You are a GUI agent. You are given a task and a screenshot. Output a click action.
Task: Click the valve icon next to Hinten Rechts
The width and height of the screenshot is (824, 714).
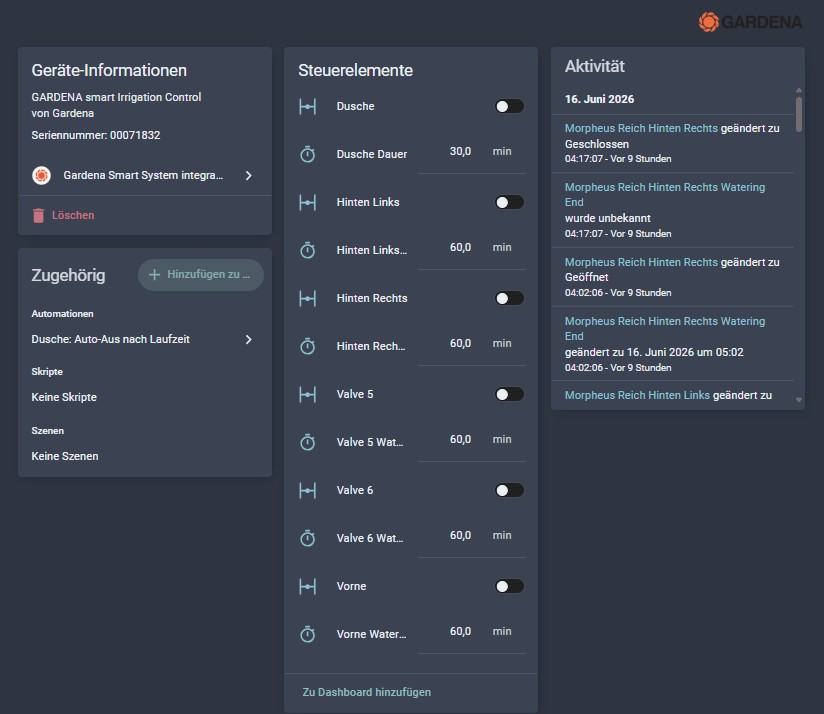[x=307, y=298]
